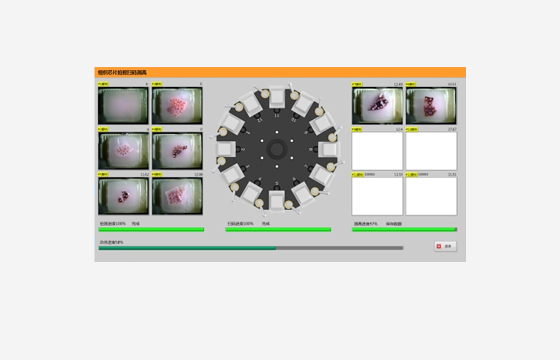Screen dimensions: 560x360
Task: Open the scan thumbnail timed 12.49
Action: (x=377, y=106)
